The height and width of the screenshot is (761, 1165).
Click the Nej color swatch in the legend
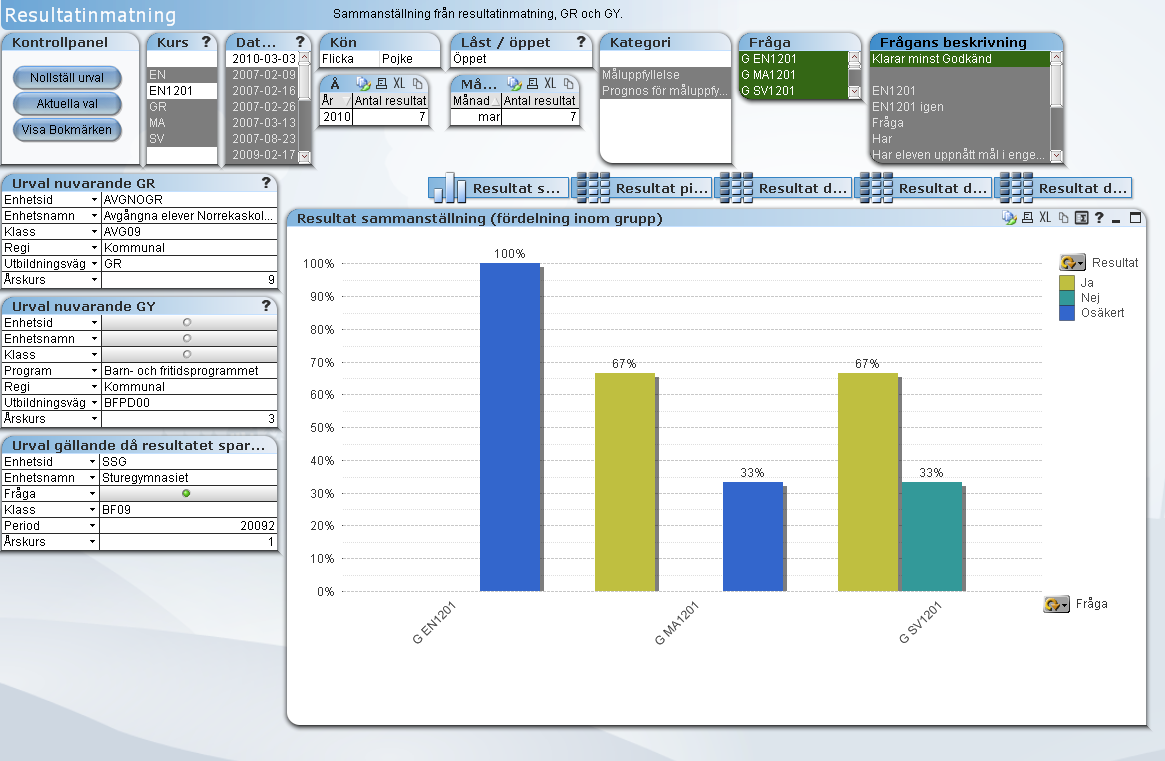pos(1067,297)
